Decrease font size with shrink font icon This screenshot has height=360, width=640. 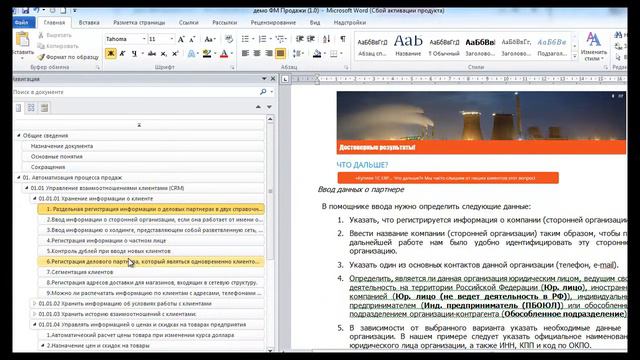(192, 40)
